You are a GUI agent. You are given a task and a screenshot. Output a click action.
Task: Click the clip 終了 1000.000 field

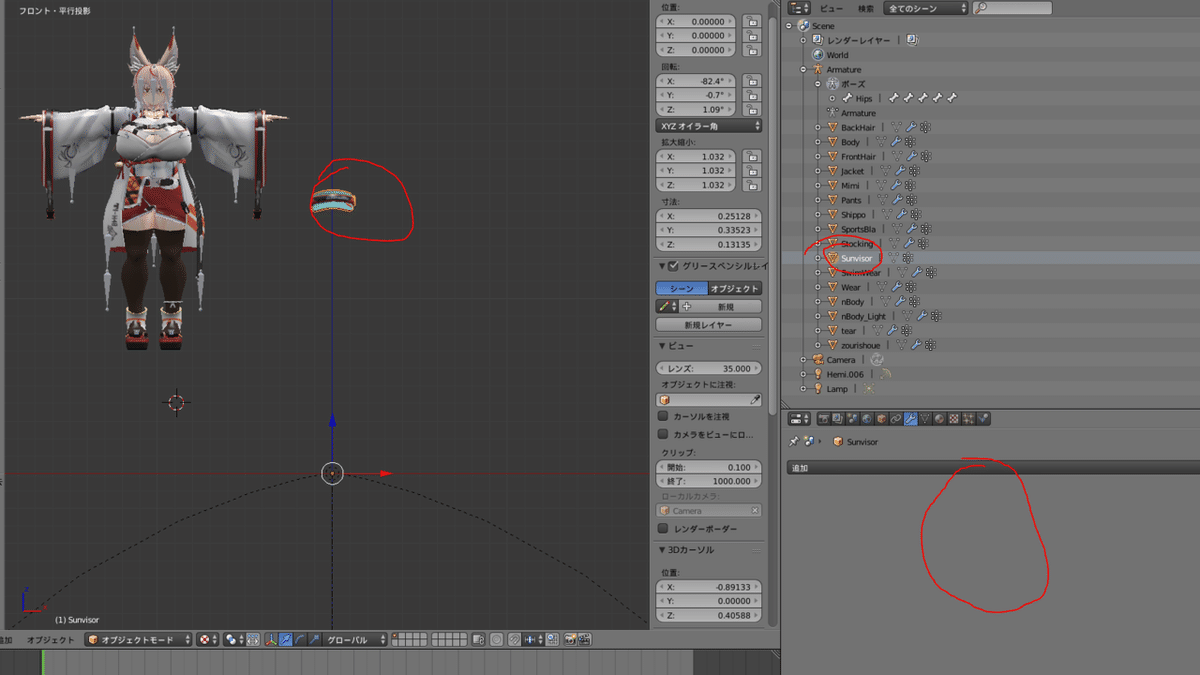coord(709,481)
